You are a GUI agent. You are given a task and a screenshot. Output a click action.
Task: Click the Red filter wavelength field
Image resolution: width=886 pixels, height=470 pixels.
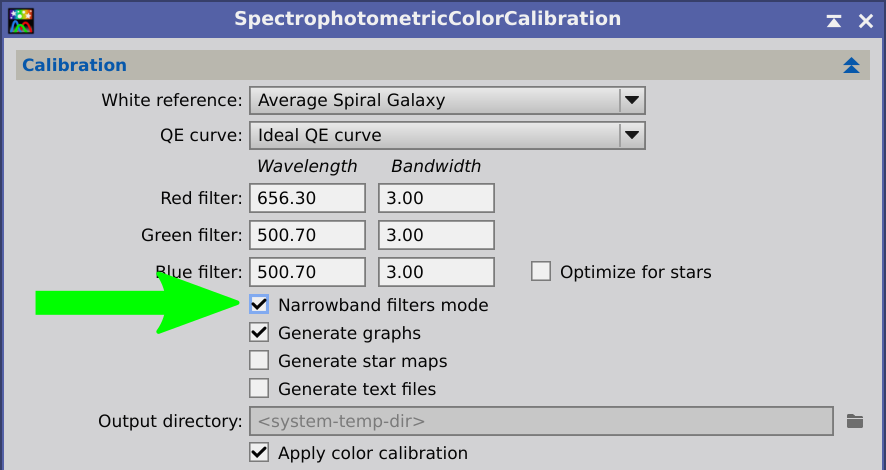point(307,198)
